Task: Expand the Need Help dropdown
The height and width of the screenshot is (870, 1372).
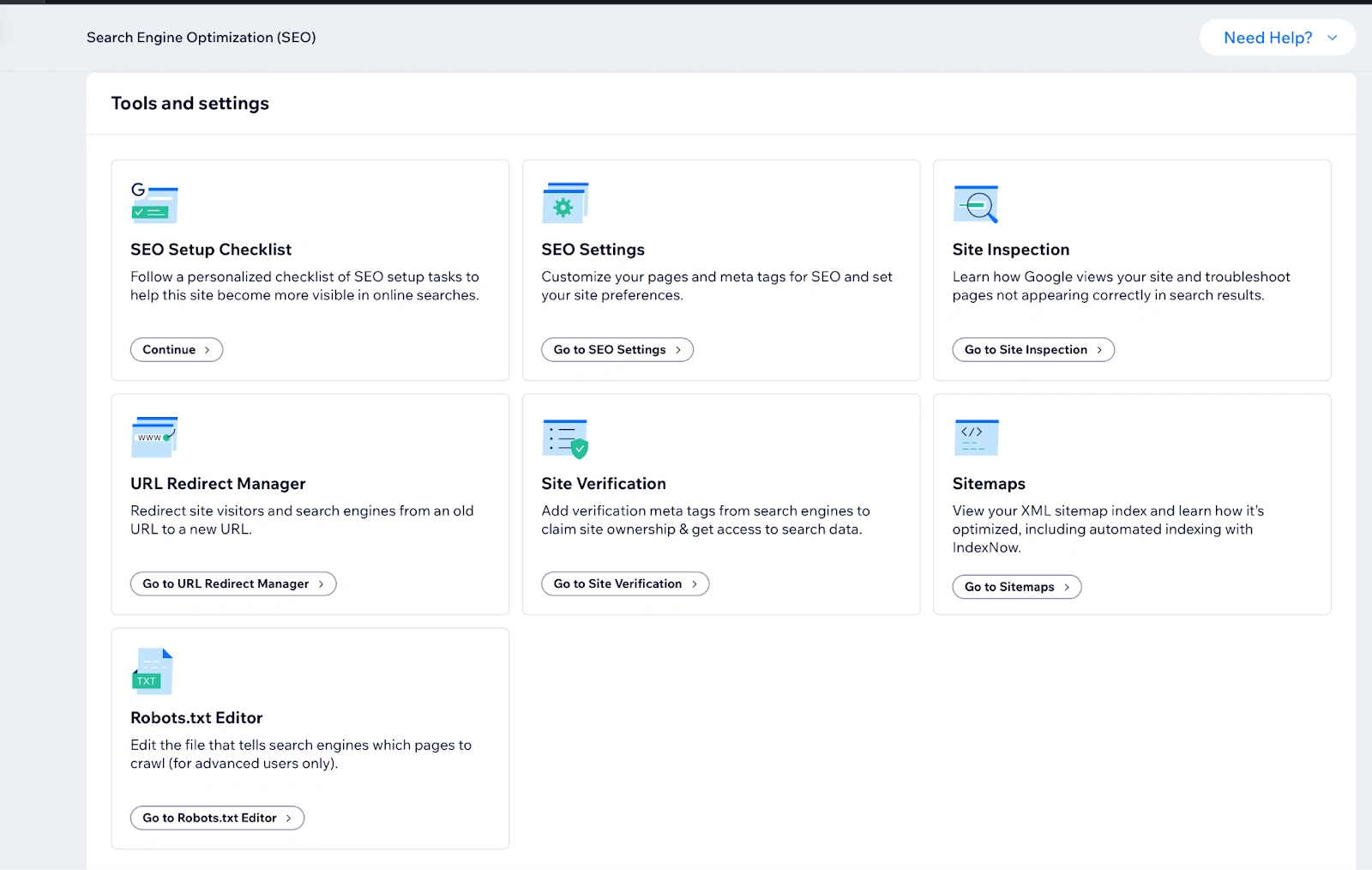Action: click(1278, 38)
